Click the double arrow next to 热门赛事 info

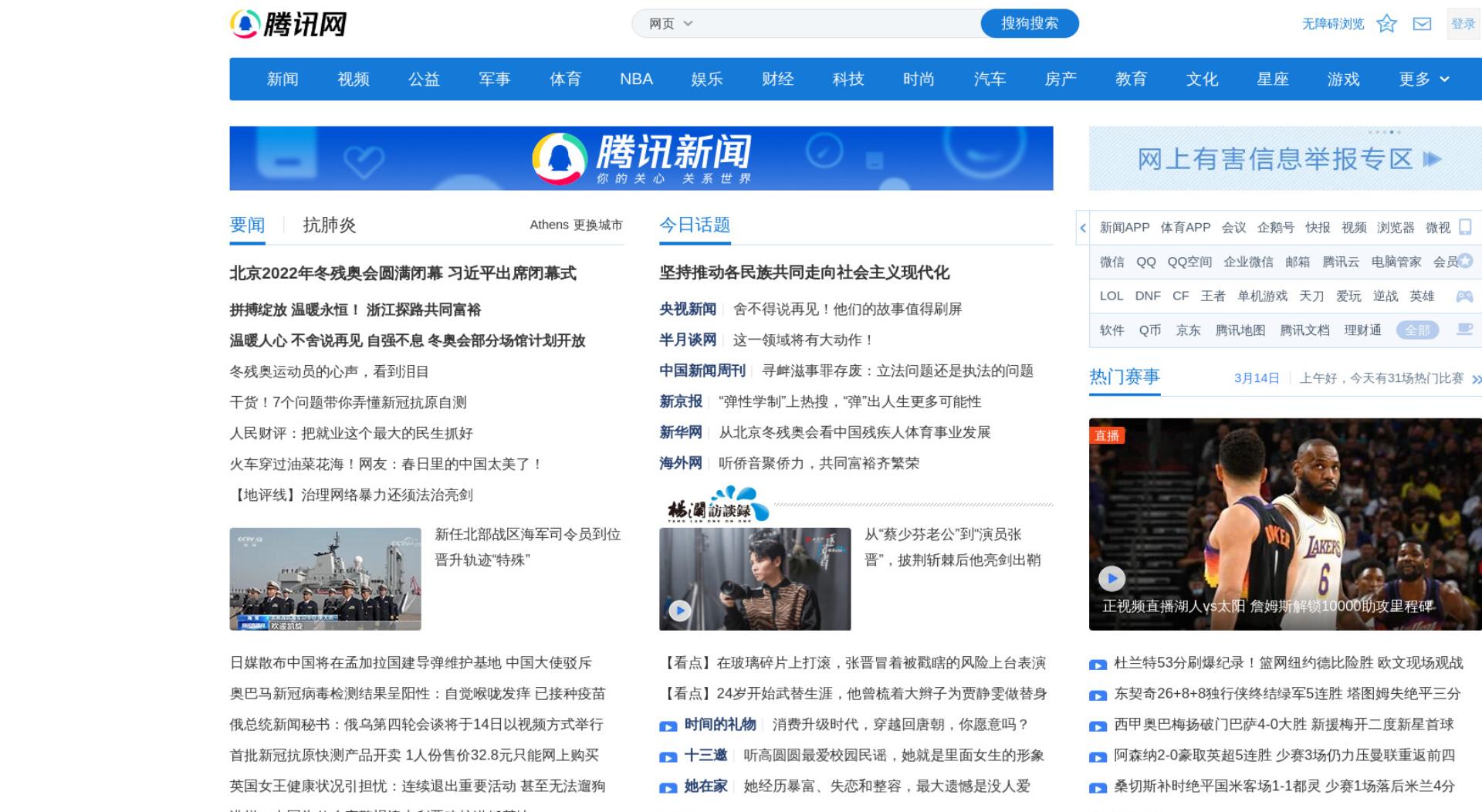(1476, 379)
